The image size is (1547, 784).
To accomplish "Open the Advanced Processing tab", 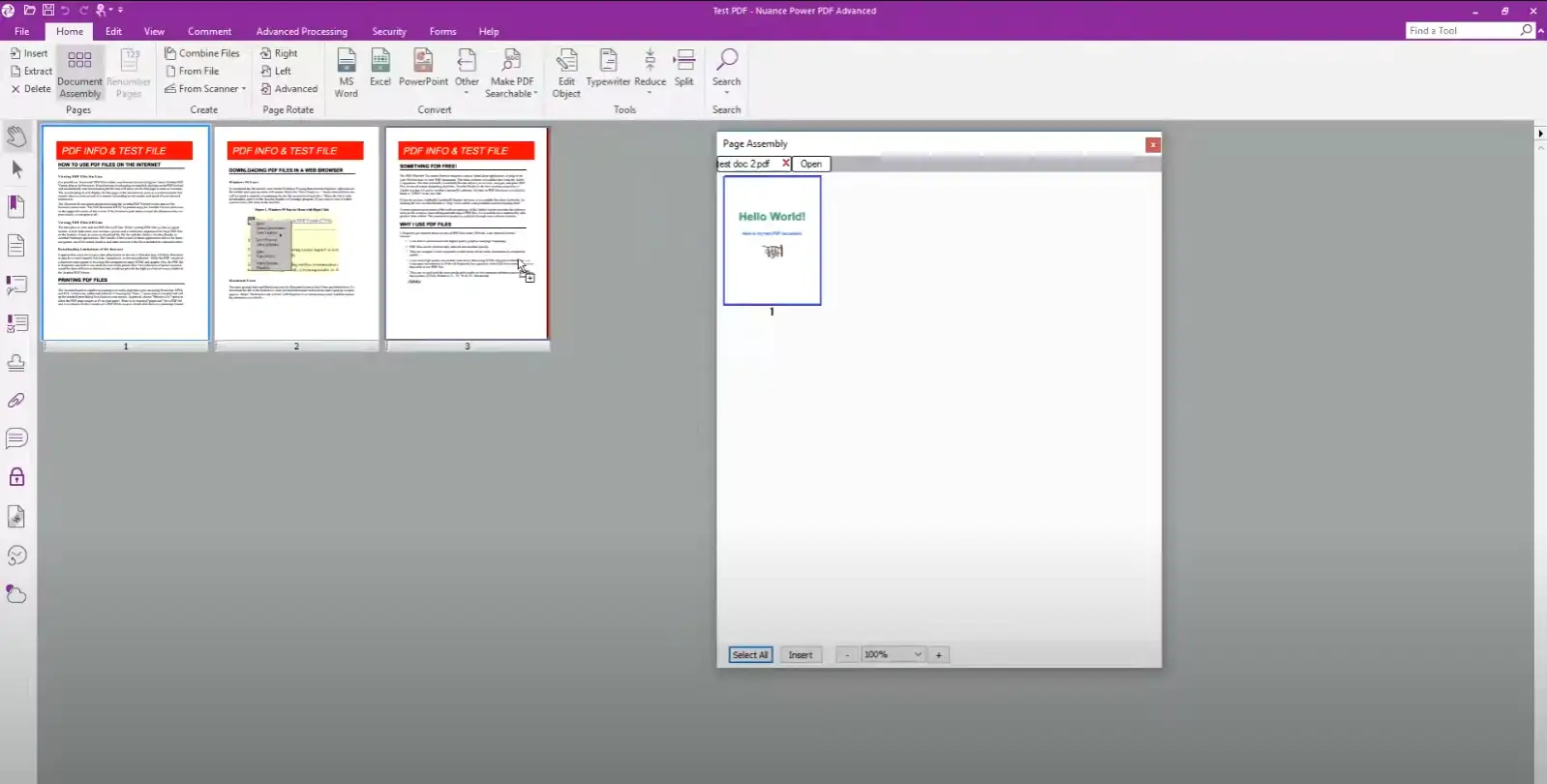I will pos(301,32).
